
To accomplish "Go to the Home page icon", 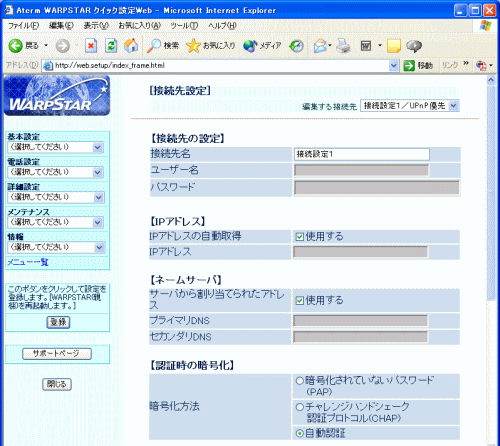I will click(131, 46).
